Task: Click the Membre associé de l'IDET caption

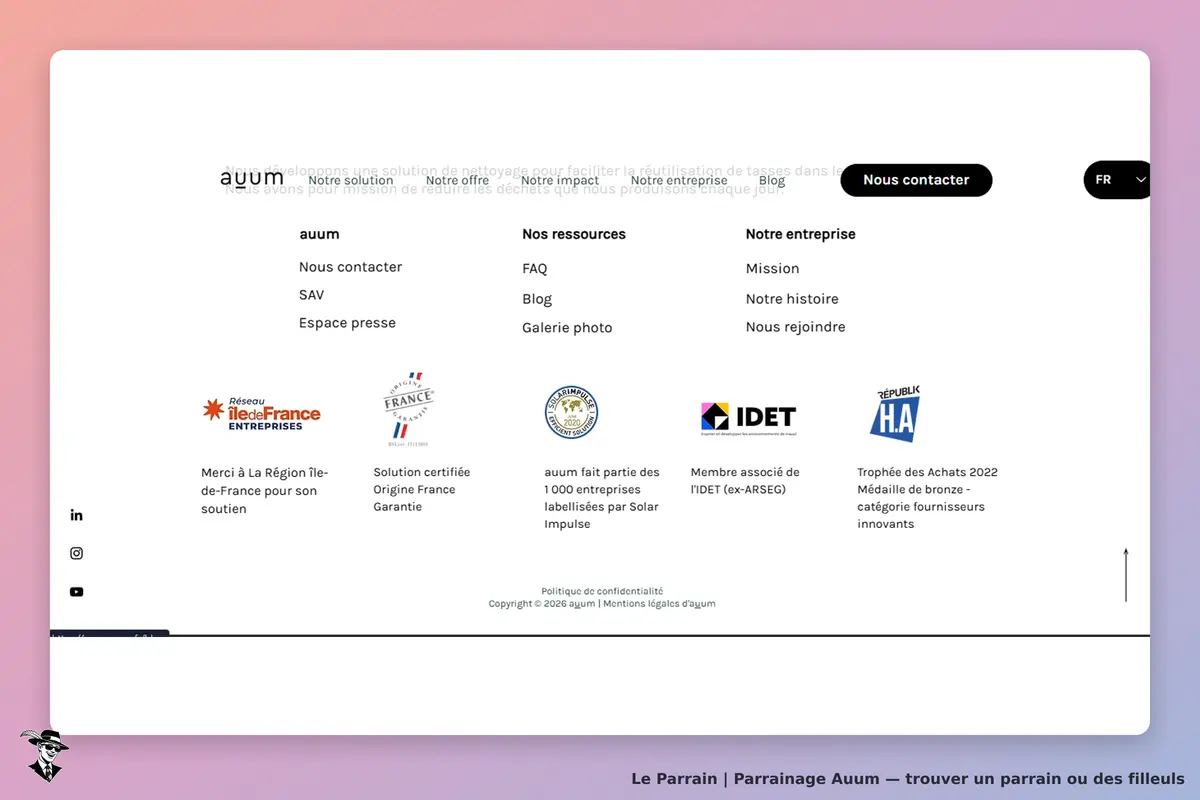Action: point(745,481)
